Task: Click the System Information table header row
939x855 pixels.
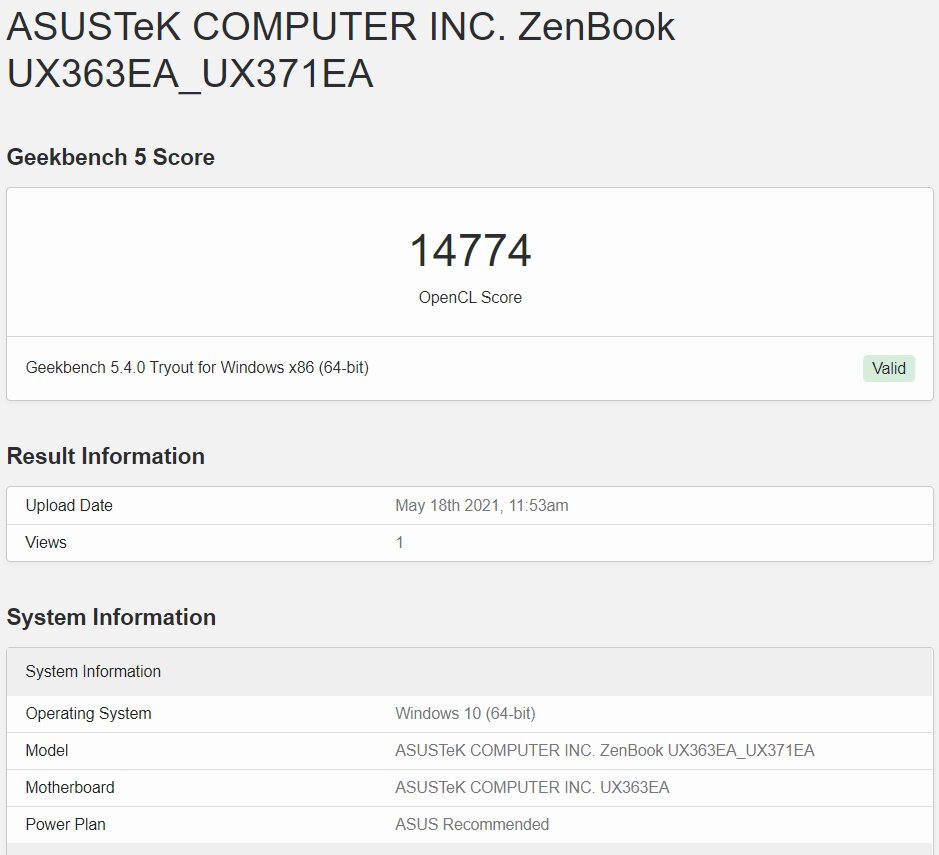Action: point(470,672)
